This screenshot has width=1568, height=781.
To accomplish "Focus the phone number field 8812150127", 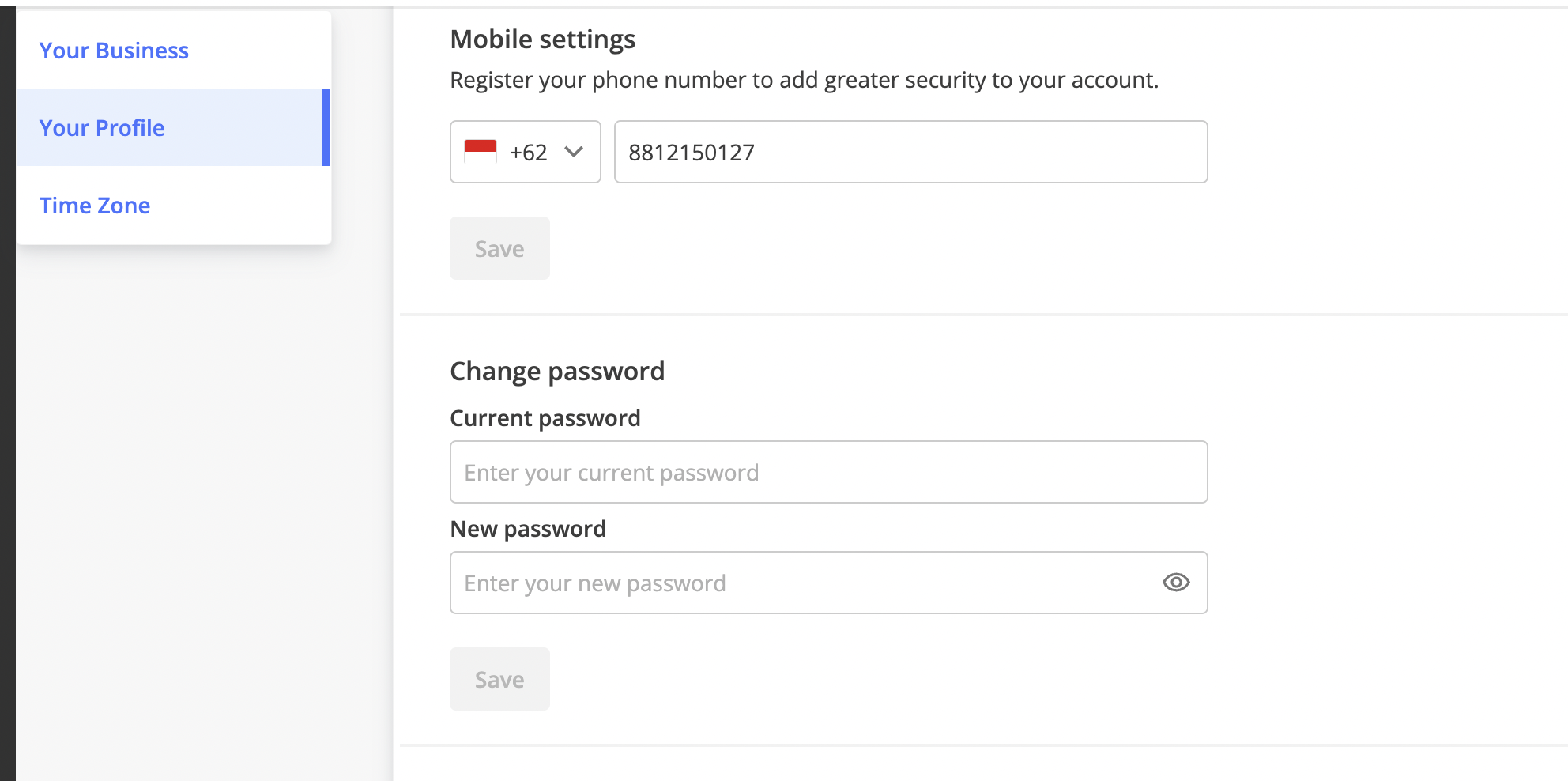I will click(x=911, y=152).
